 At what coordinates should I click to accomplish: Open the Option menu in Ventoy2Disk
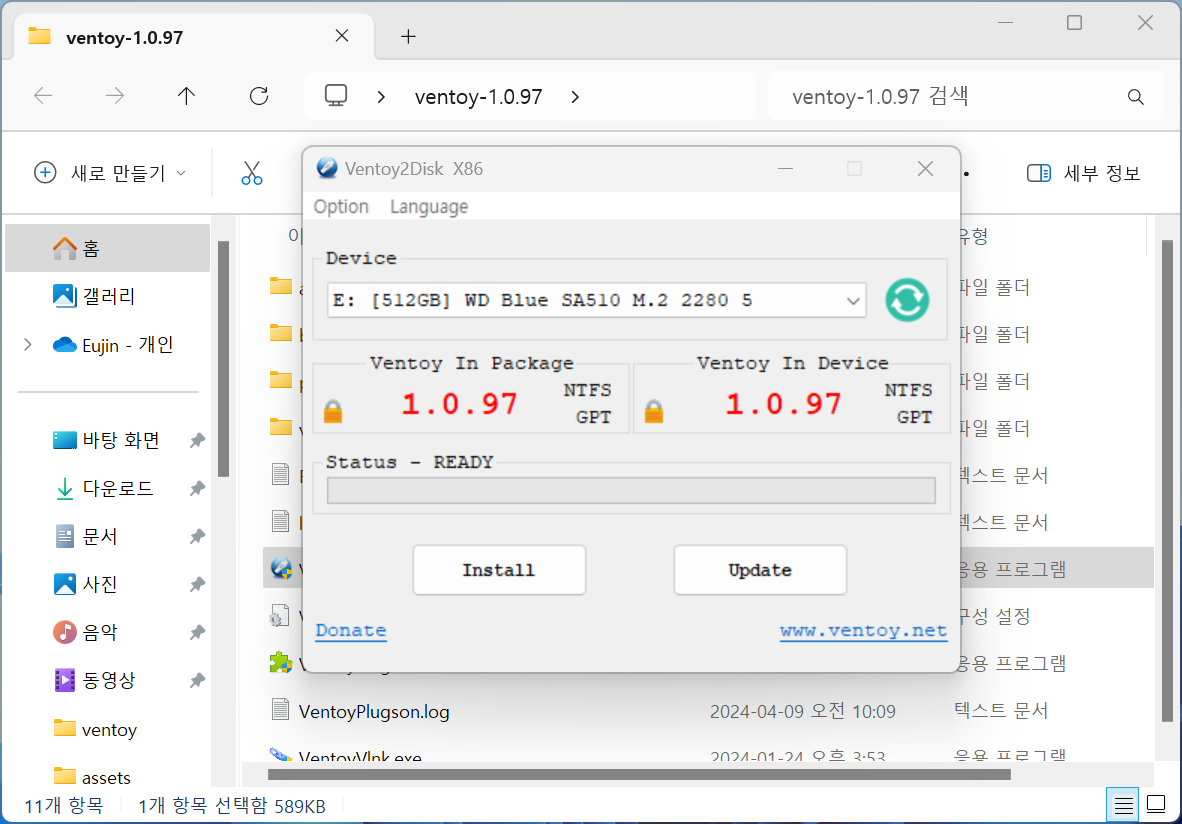click(340, 206)
